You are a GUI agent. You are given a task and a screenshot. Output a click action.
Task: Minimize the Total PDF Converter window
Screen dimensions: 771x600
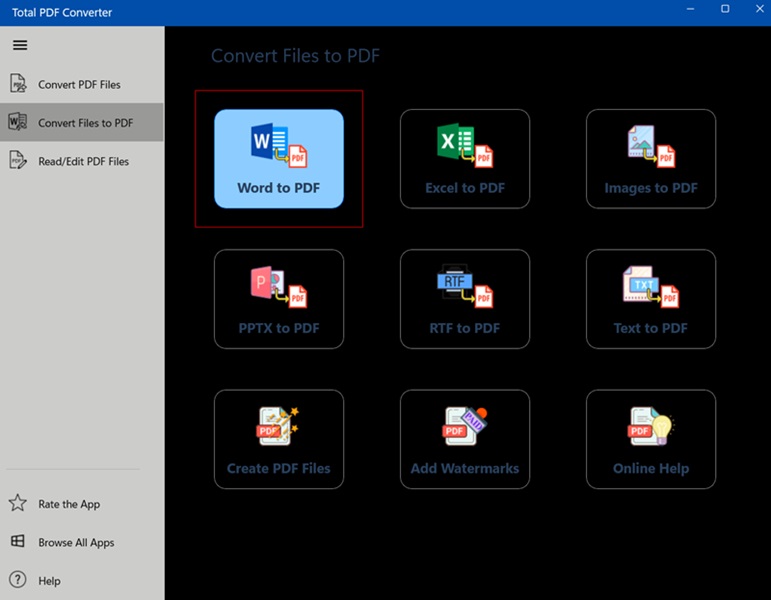690,9
